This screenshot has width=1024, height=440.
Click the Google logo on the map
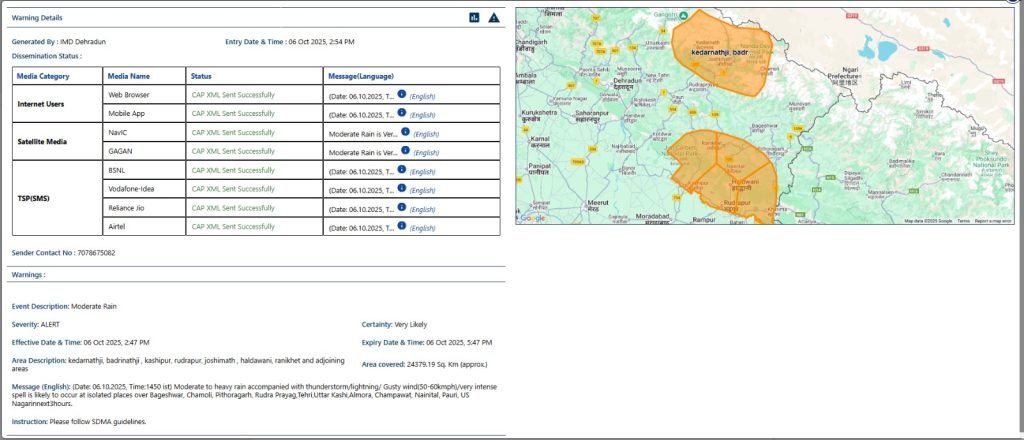tap(533, 218)
